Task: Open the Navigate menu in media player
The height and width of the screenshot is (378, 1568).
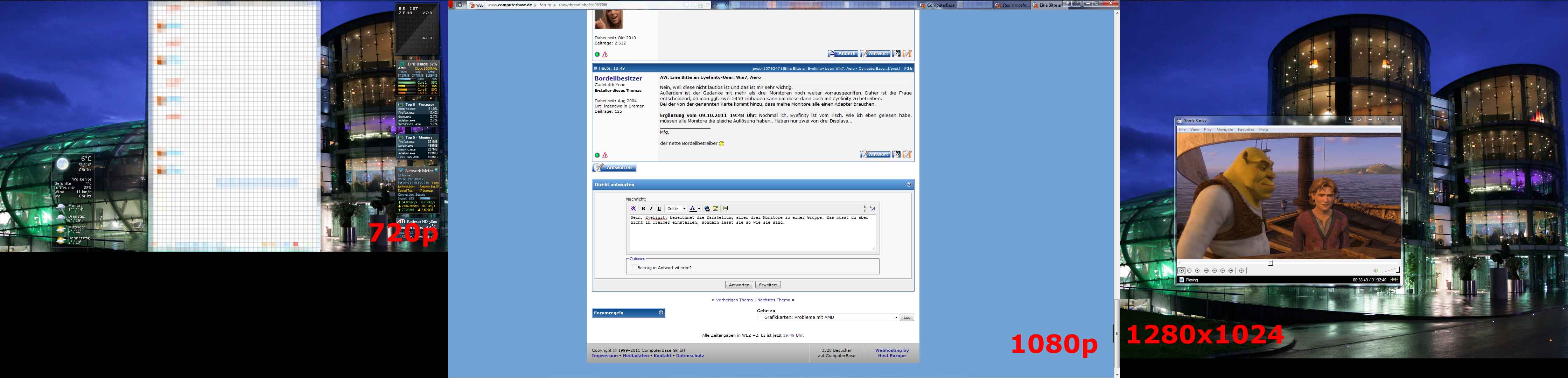Action: (x=1225, y=129)
